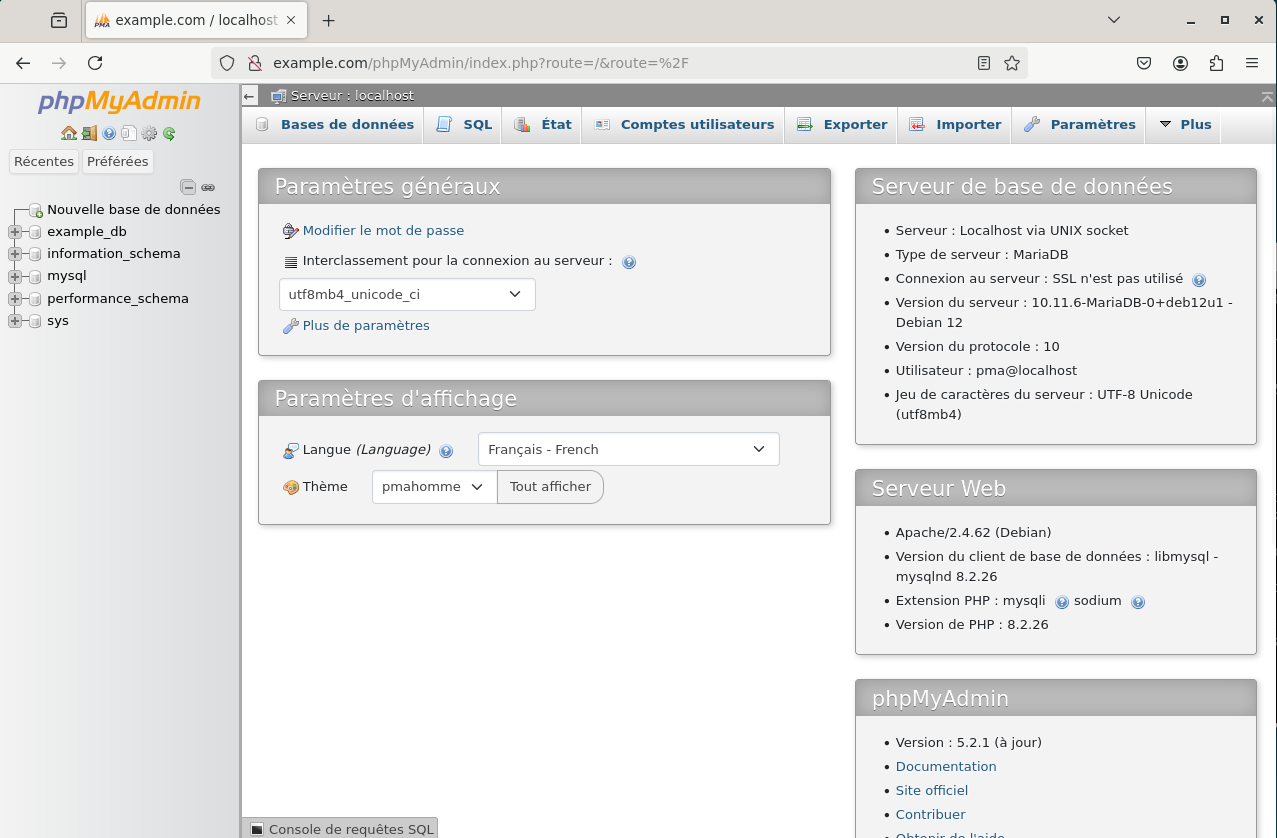Open navigation panel settings gear icon
The height and width of the screenshot is (838, 1277).
tap(149, 133)
